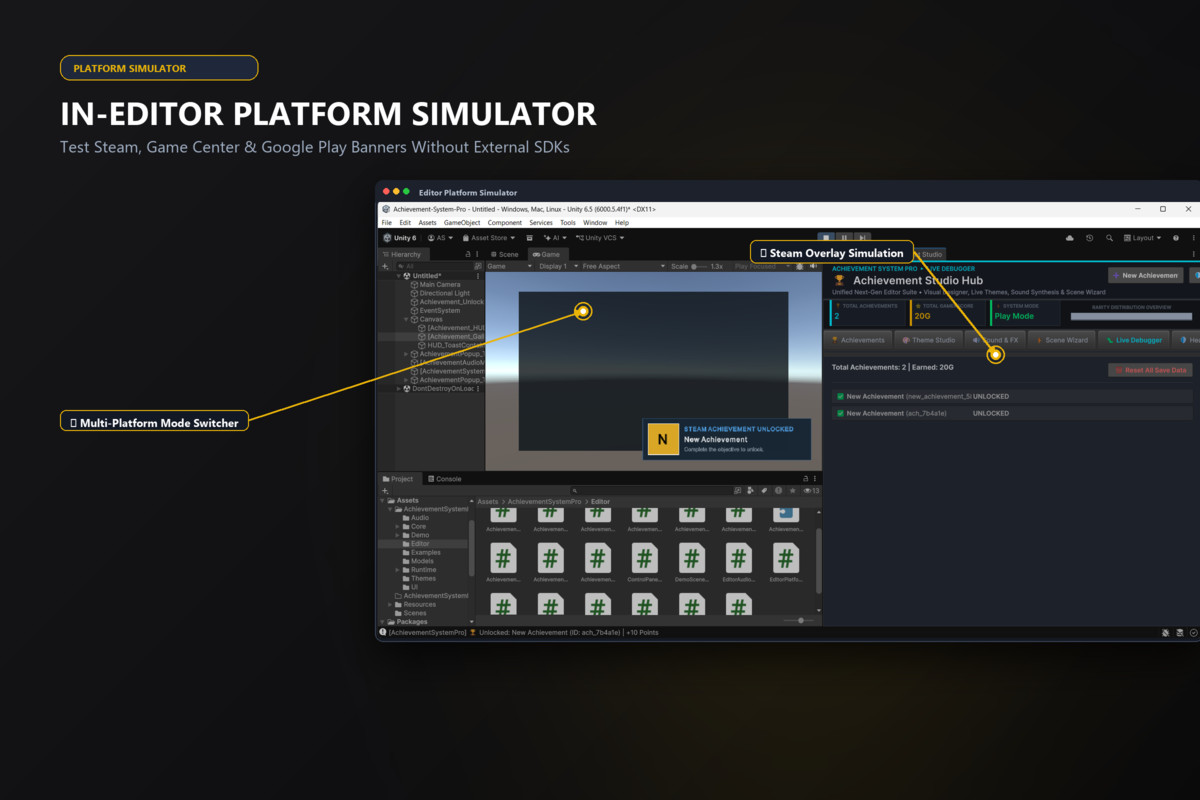Open the AS account dropdown
Image resolution: width=1200 pixels, height=800 pixels.
[x=440, y=238]
